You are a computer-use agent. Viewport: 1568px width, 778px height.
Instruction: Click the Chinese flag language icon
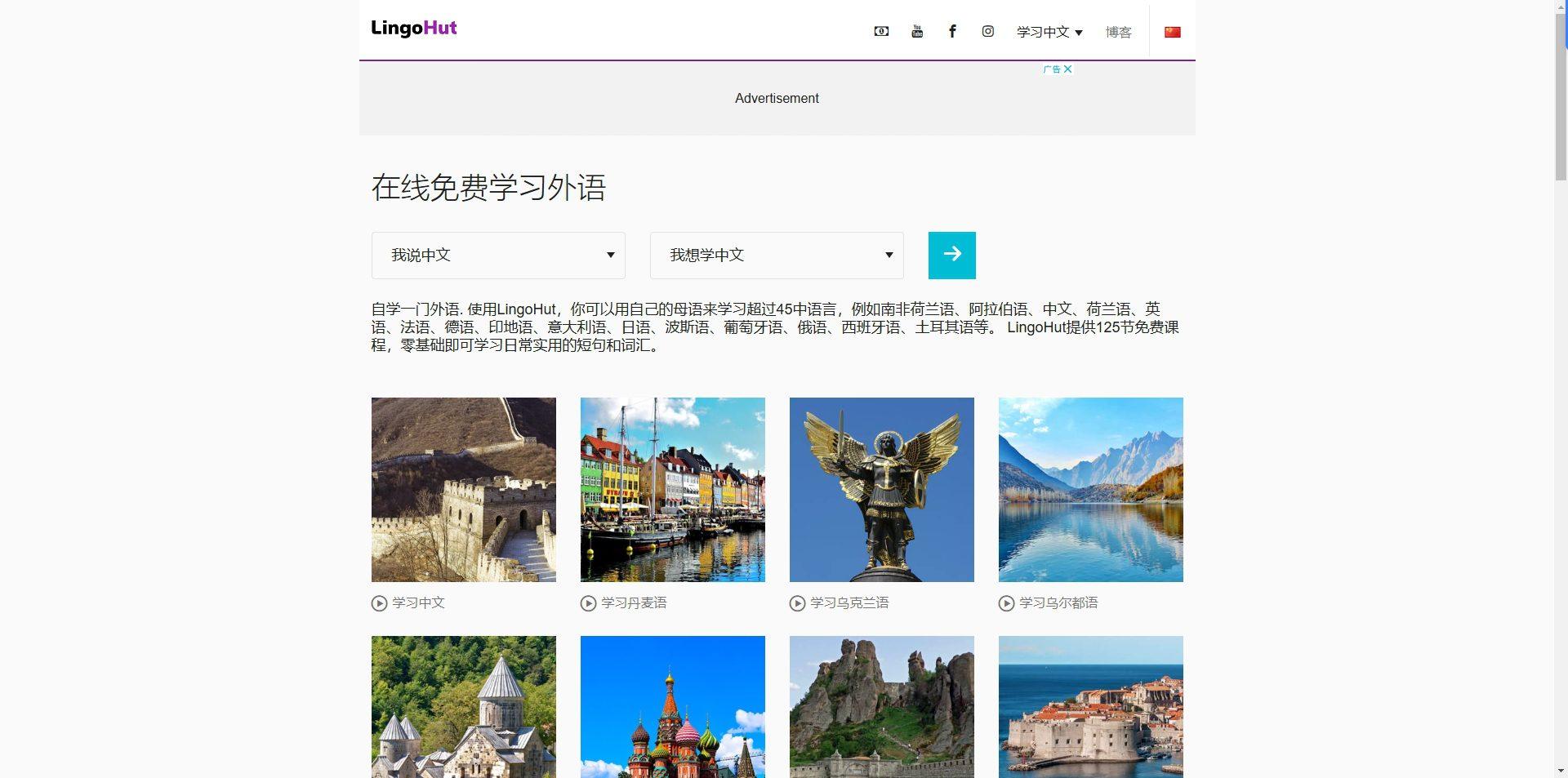[1172, 32]
